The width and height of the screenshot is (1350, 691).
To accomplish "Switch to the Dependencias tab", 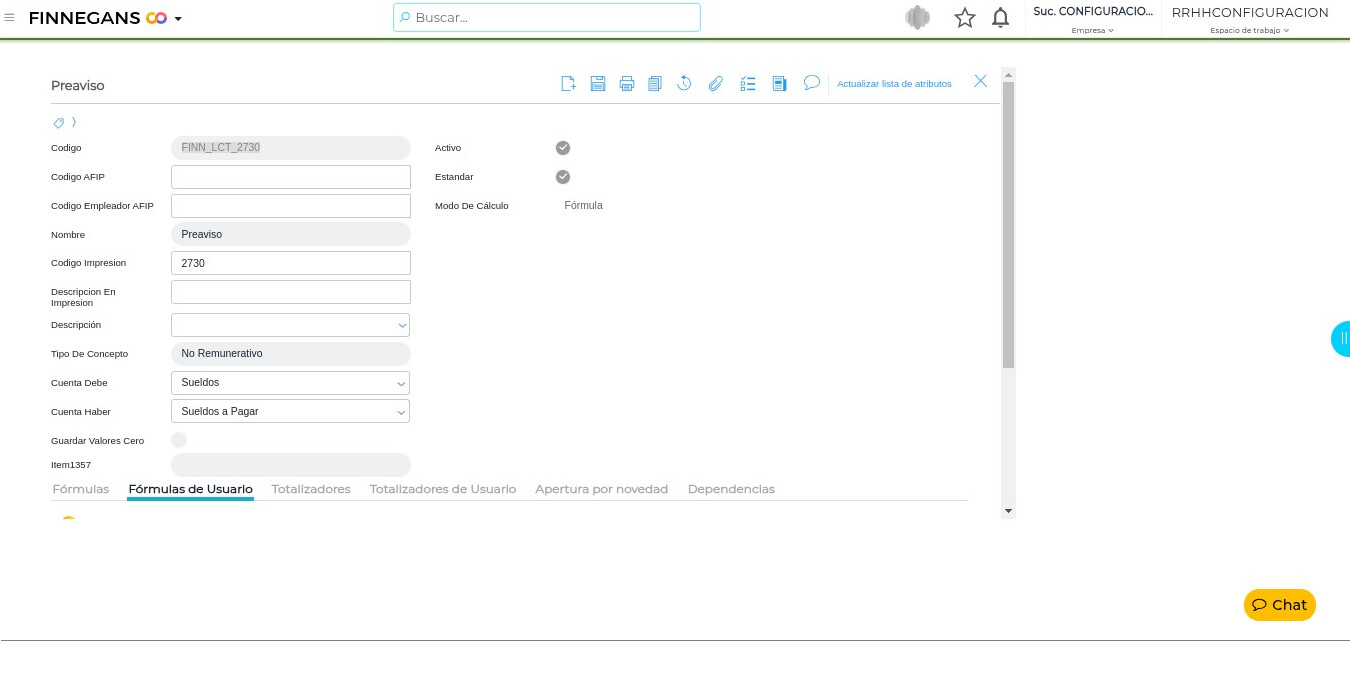I will pyautogui.click(x=731, y=489).
